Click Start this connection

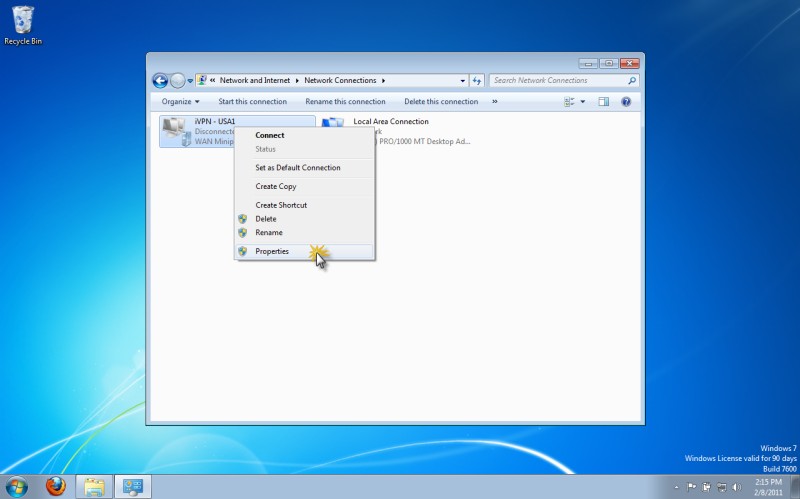[253, 102]
